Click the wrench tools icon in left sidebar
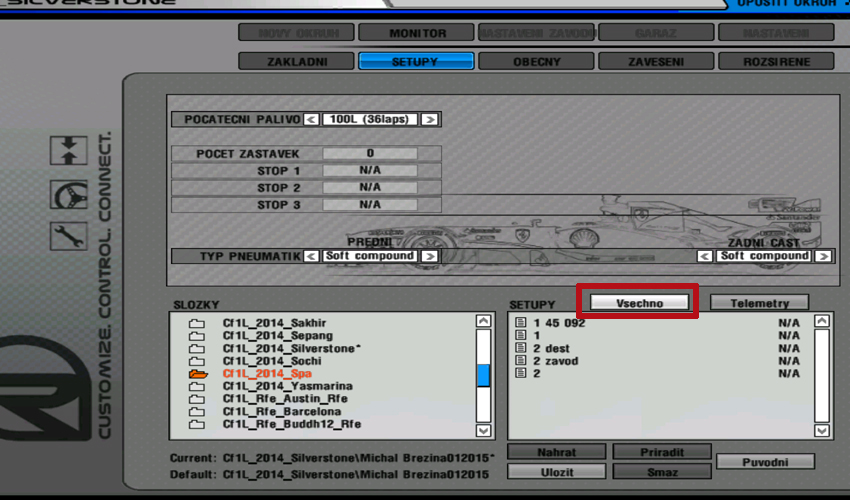Viewport: 850px width, 500px height. click(x=69, y=235)
